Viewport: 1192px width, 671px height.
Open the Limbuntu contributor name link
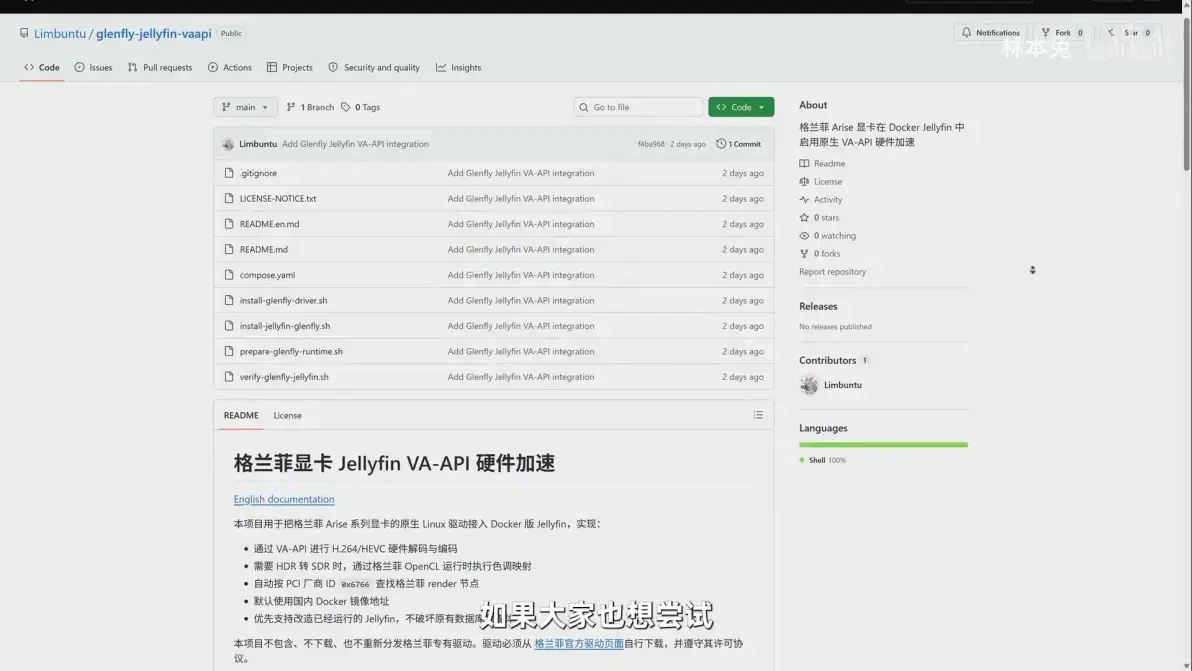tap(843, 385)
